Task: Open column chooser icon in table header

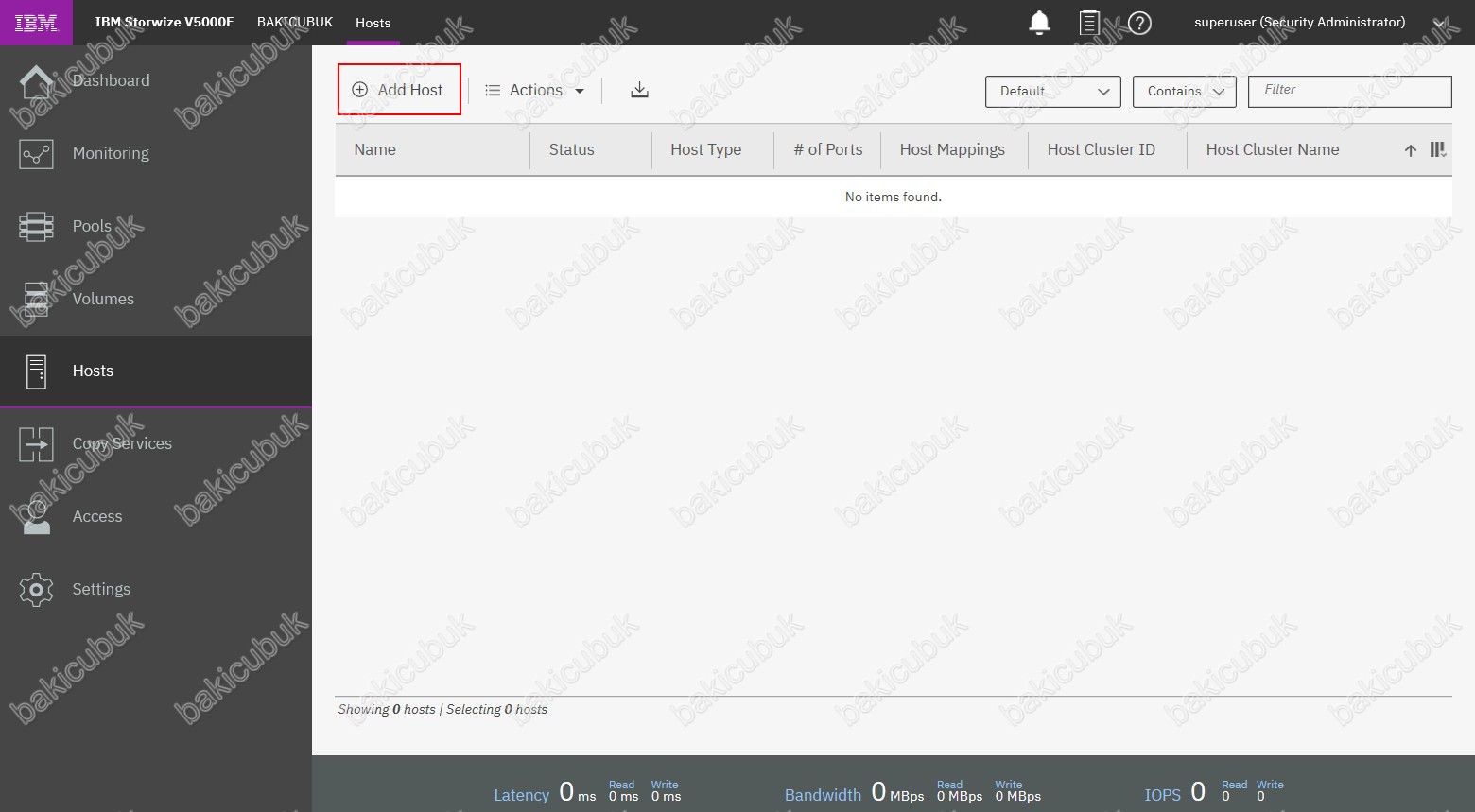Action: 1438,149
